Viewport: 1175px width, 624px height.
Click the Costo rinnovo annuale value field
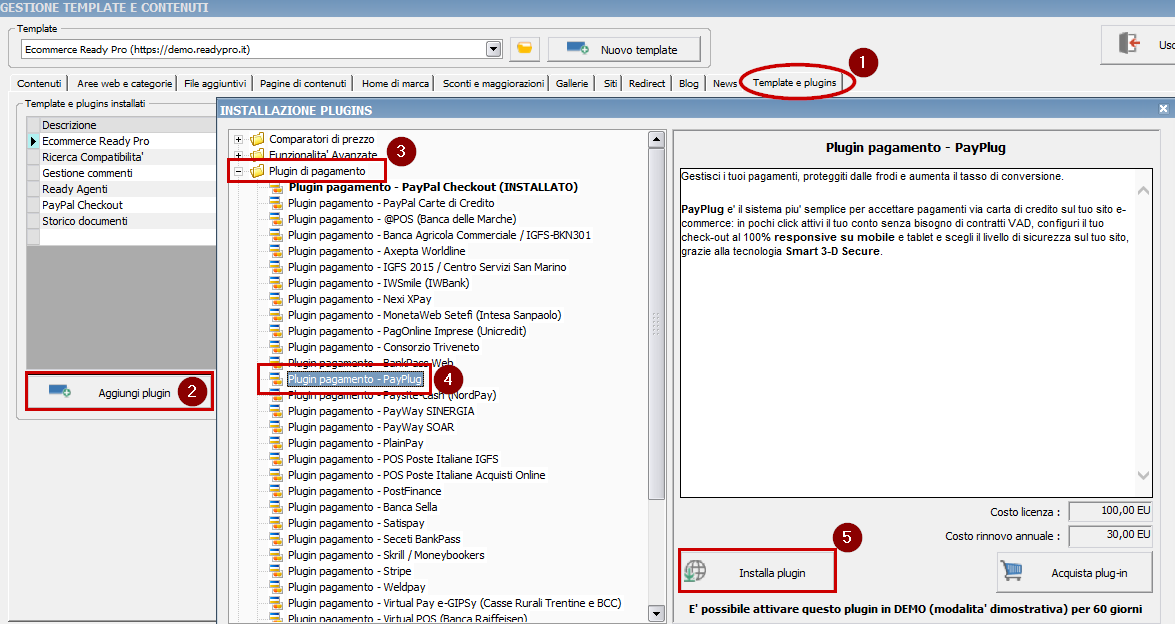tap(1110, 535)
